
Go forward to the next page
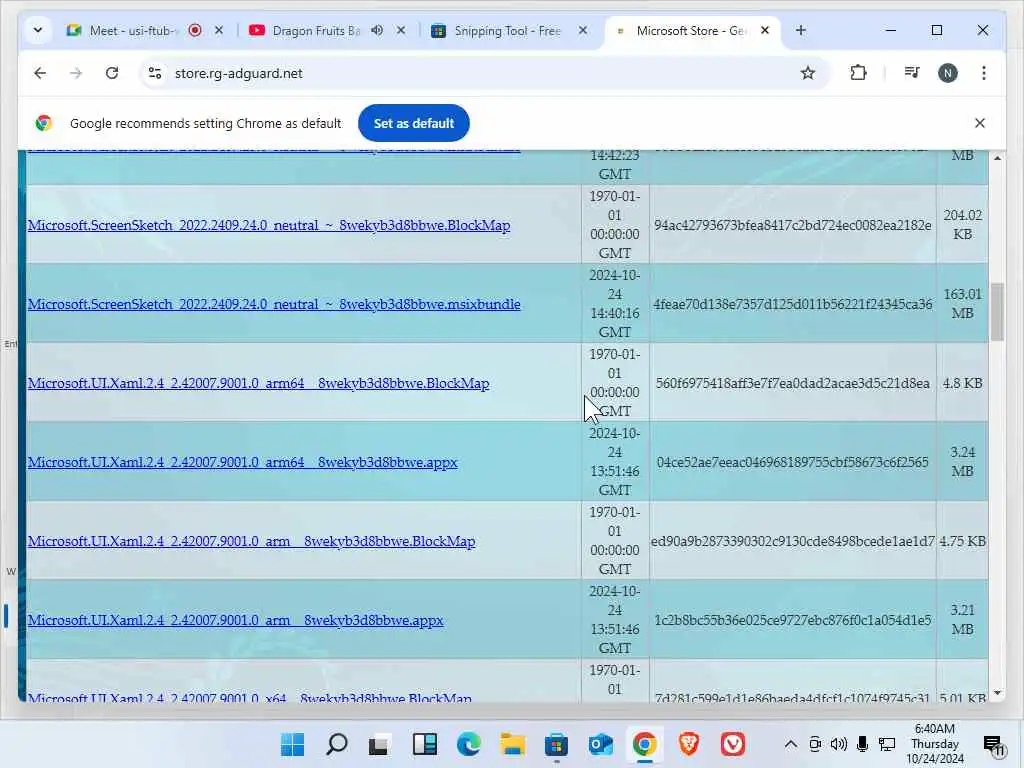(76, 73)
